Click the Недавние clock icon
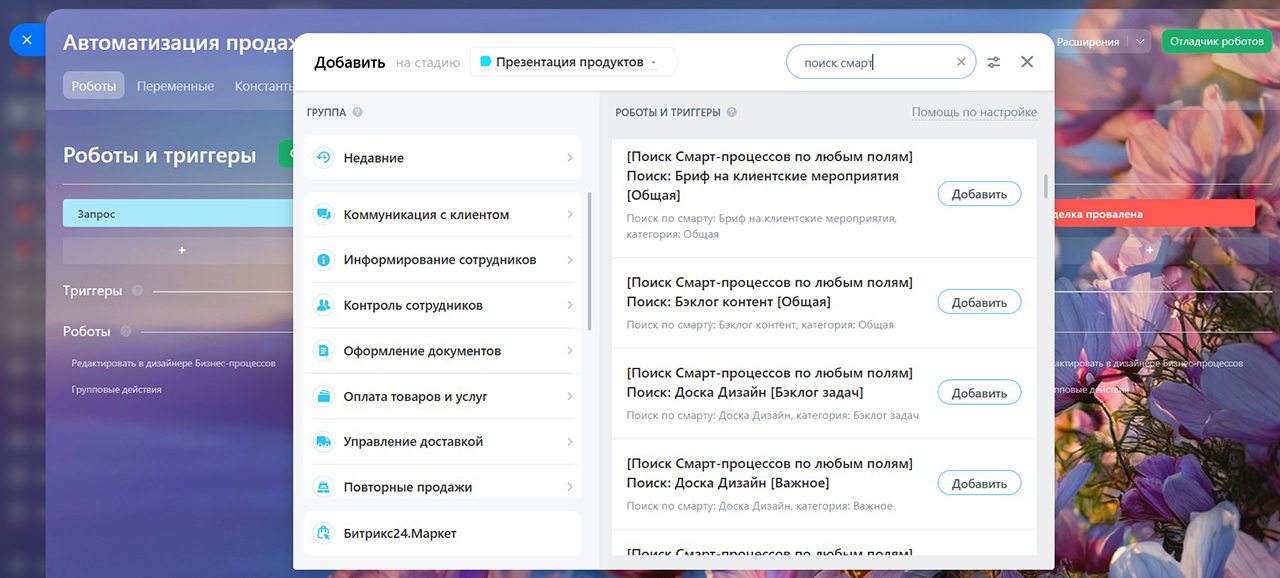The height and width of the screenshot is (578, 1280). [x=323, y=158]
